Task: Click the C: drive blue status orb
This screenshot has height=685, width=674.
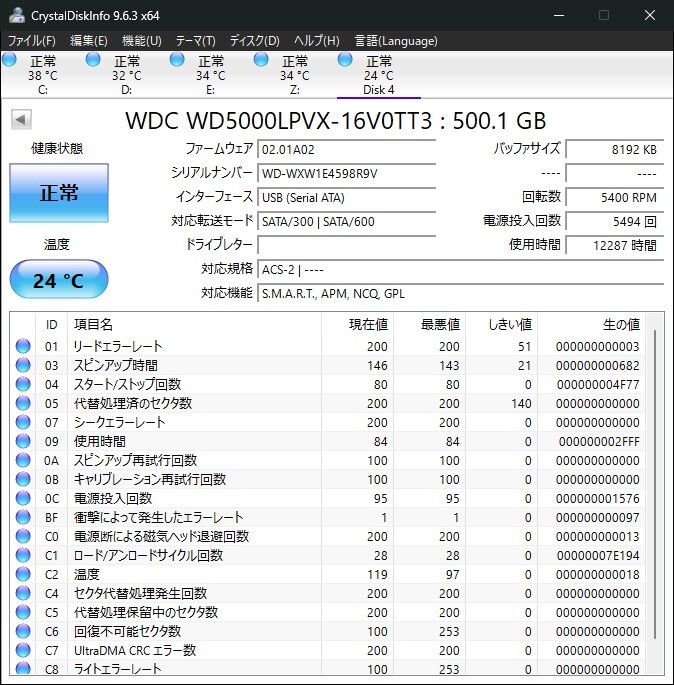Action: pos(9,59)
